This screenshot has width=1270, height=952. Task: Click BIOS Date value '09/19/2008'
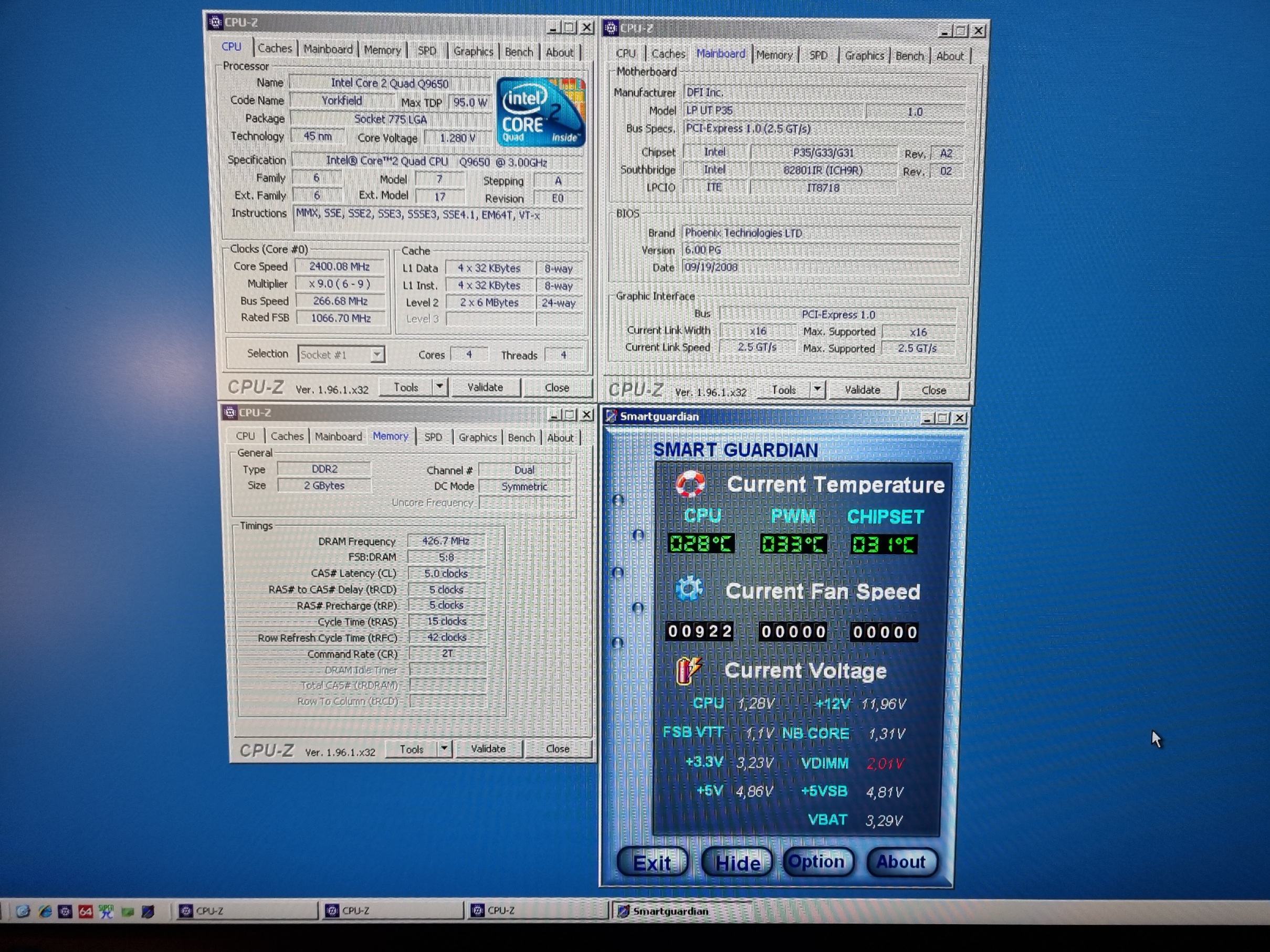point(821,268)
